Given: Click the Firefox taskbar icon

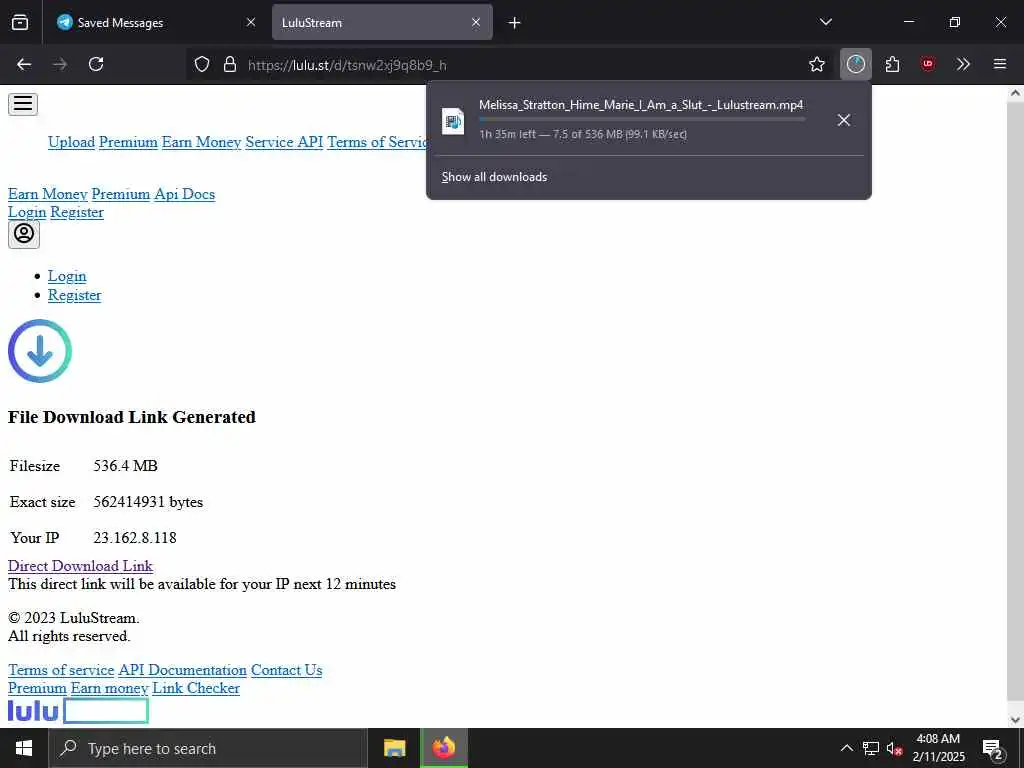Looking at the screenshot, I should pos(443,748).
